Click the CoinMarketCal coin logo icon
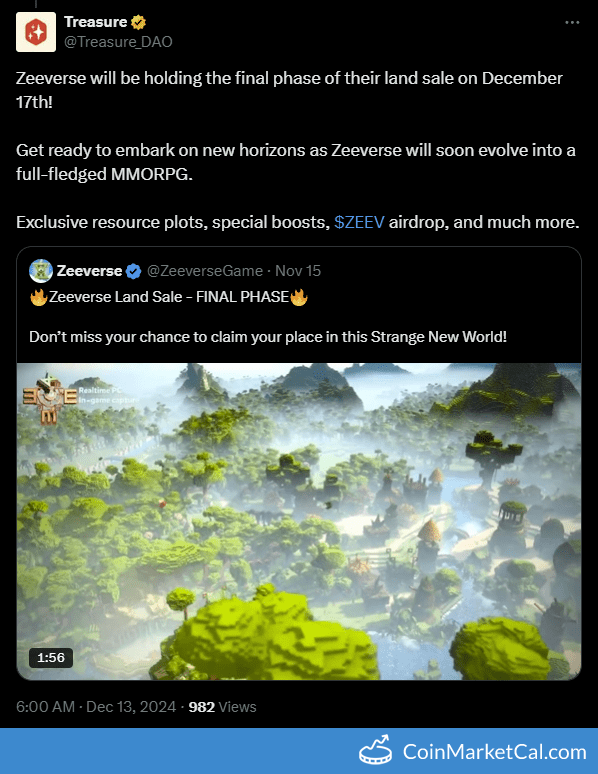 point(376,750)
